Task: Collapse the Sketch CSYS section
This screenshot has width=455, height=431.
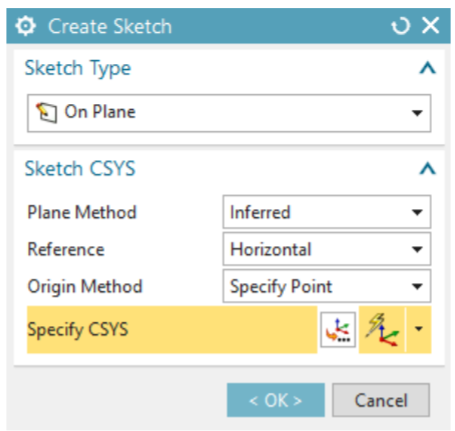Action: [x=428, y=168]
